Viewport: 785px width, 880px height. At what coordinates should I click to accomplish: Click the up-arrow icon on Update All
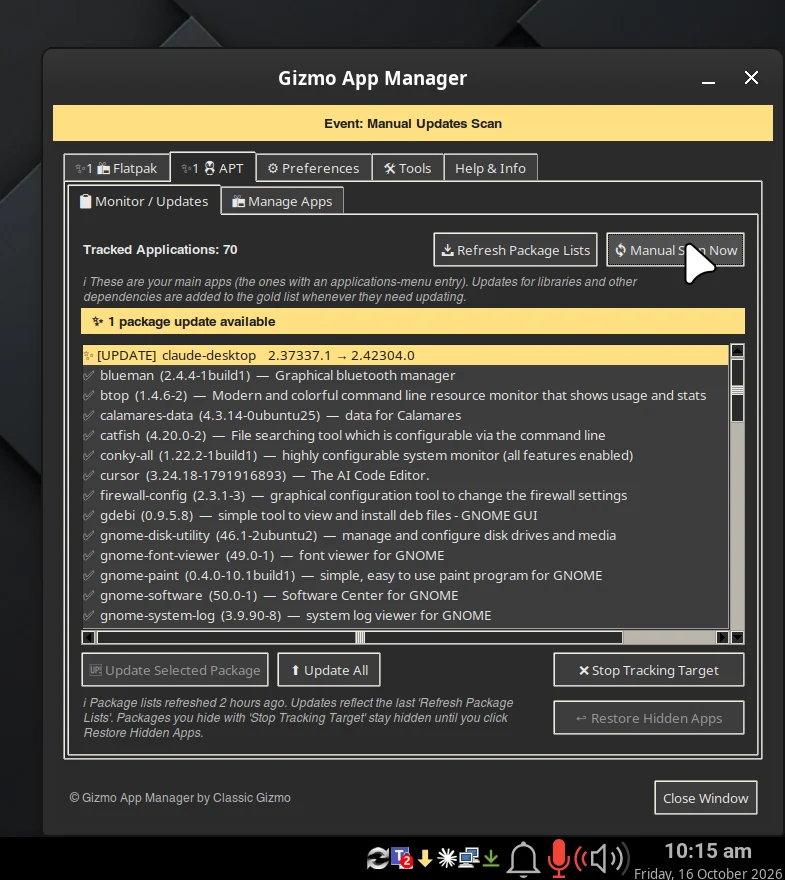tap(295, 670)
